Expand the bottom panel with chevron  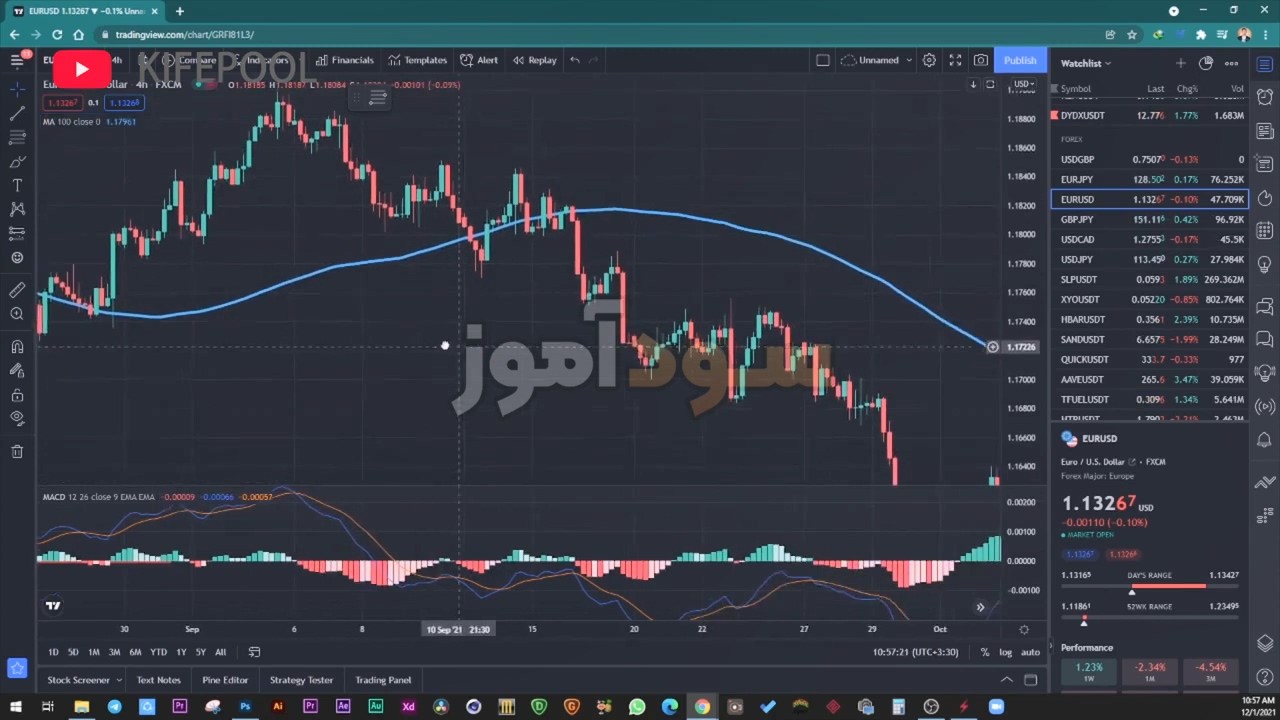1007,680
